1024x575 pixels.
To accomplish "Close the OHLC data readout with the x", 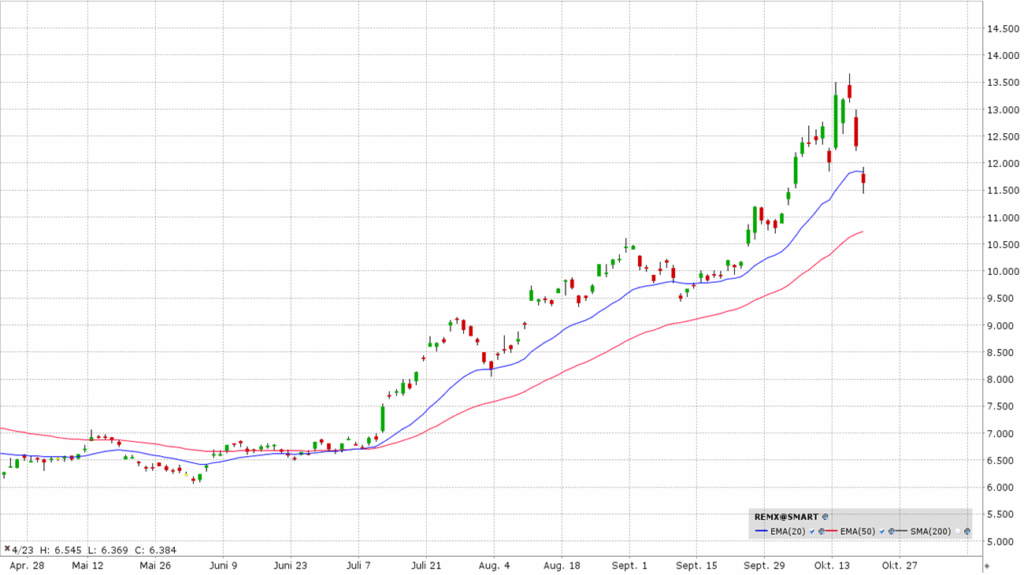I will pyautogui.click(x=7, y=549).
